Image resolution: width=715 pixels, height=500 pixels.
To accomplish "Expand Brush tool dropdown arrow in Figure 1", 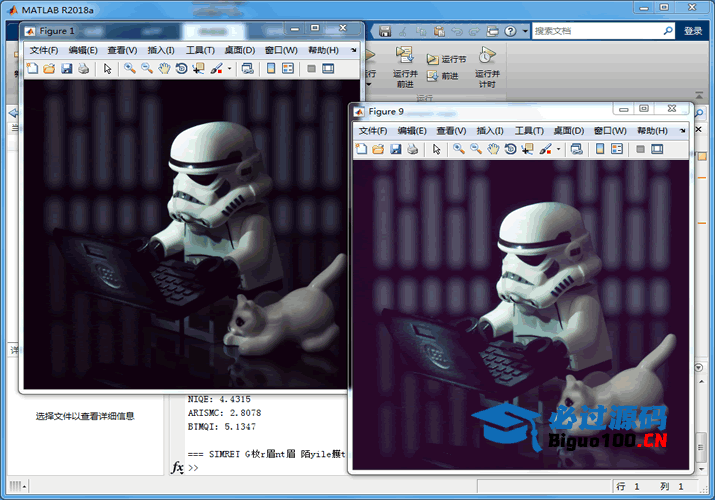I will point(229,69).
